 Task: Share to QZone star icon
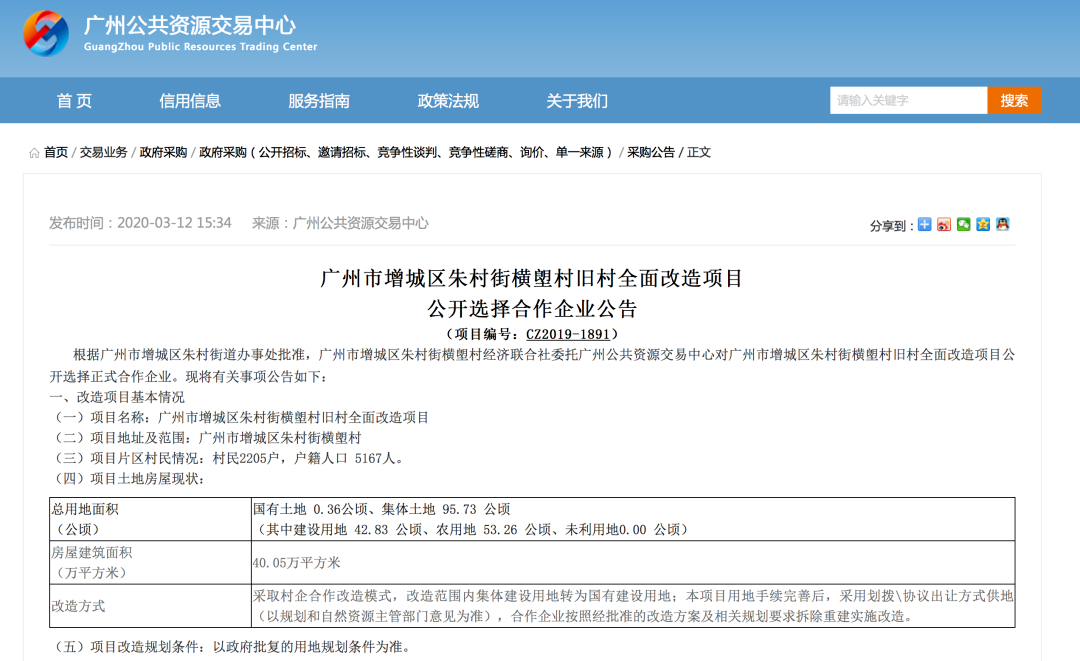983,224
